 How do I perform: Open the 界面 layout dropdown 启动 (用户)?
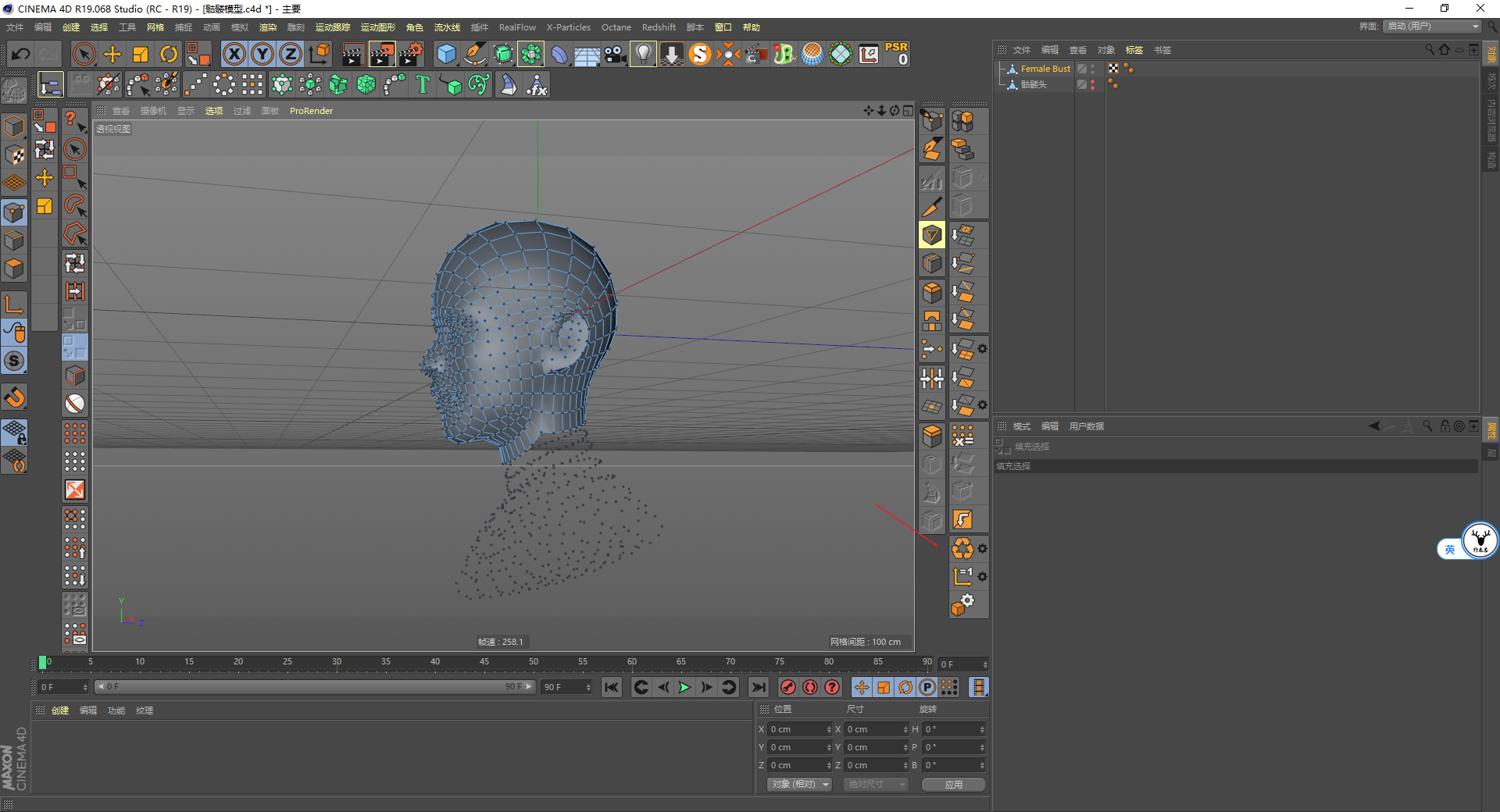[x=1432, y=27]
